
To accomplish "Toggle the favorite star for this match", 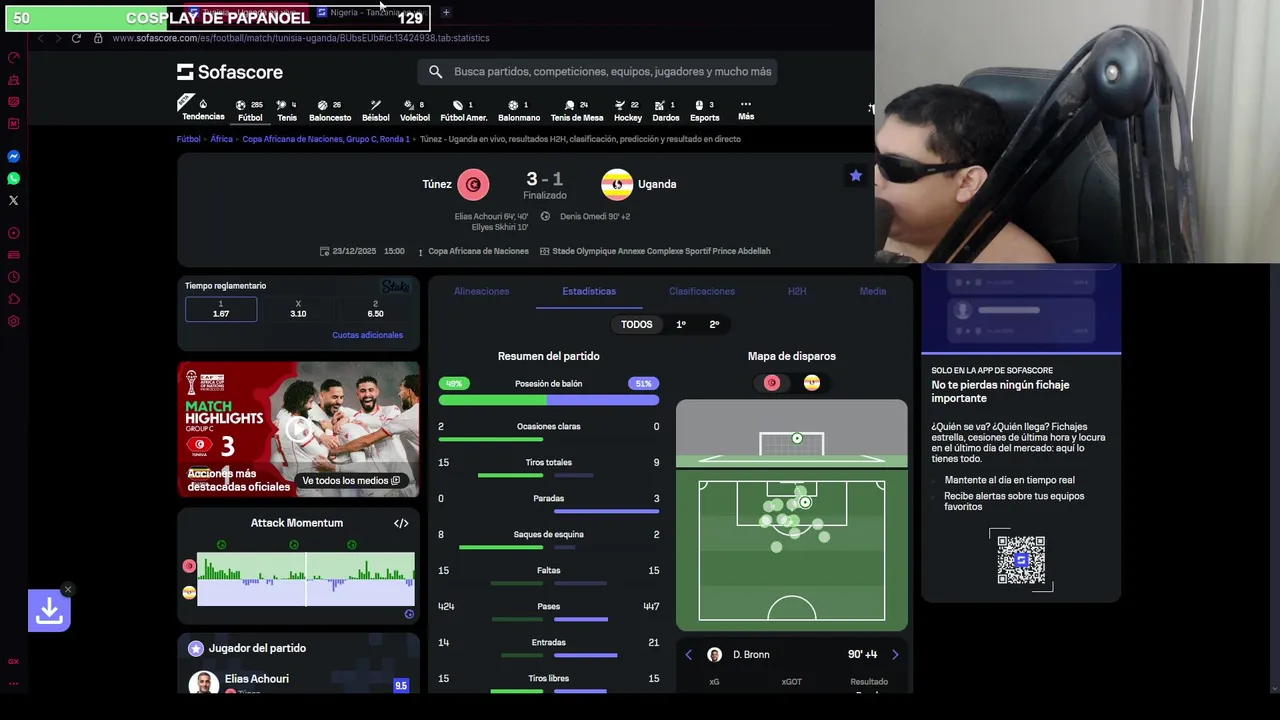I will point(856,176).
